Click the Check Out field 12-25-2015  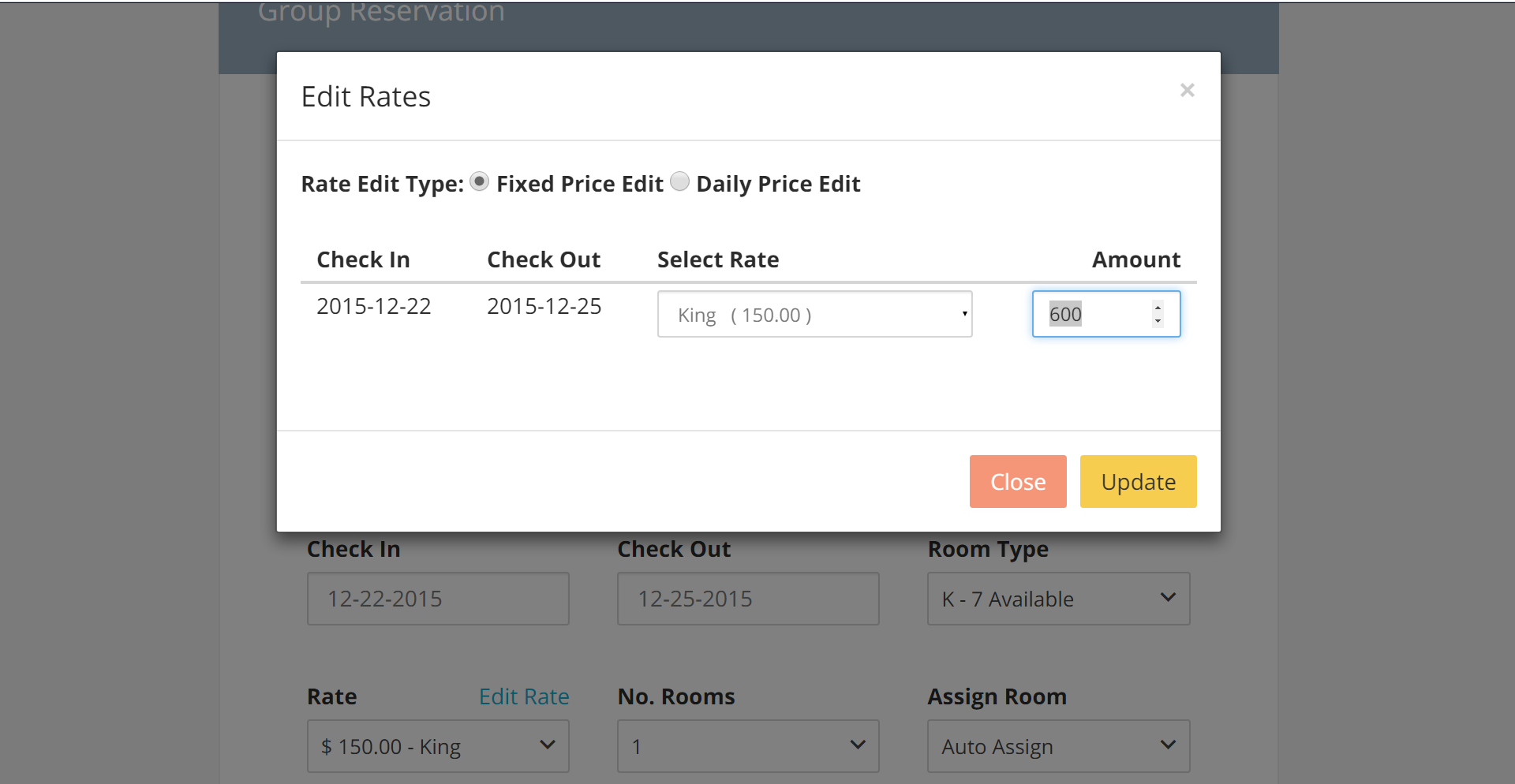[x=748, y=599]
